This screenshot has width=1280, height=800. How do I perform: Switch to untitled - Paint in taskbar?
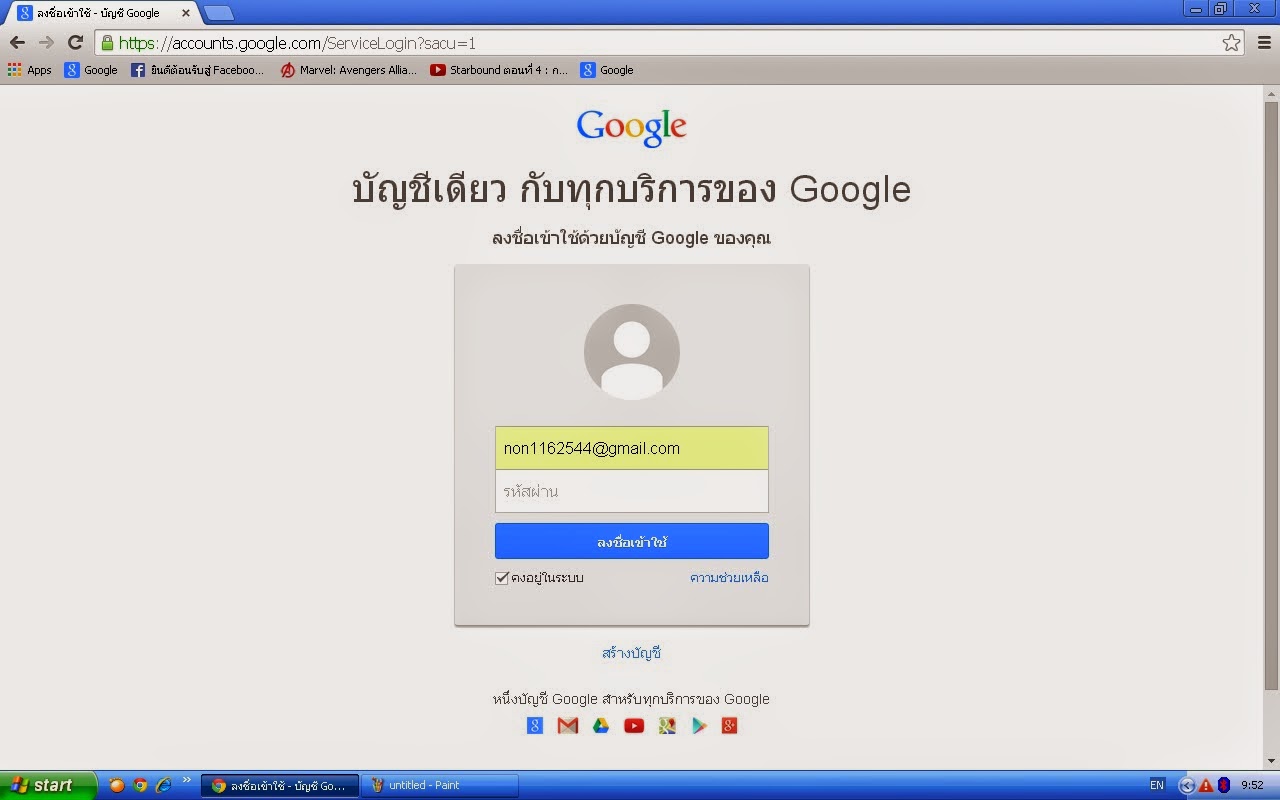point(440,785)
